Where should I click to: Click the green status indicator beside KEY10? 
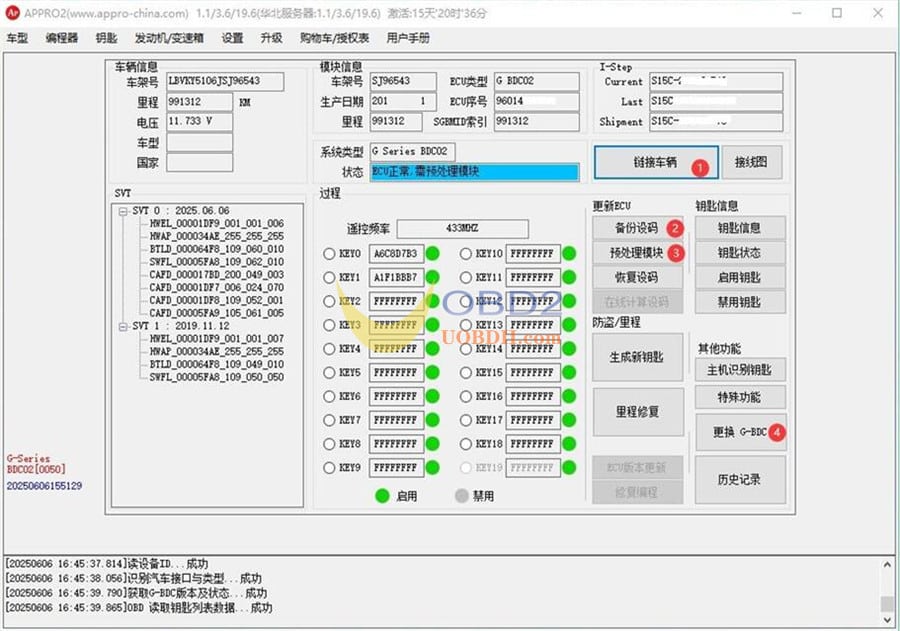[x=569, y=253]
